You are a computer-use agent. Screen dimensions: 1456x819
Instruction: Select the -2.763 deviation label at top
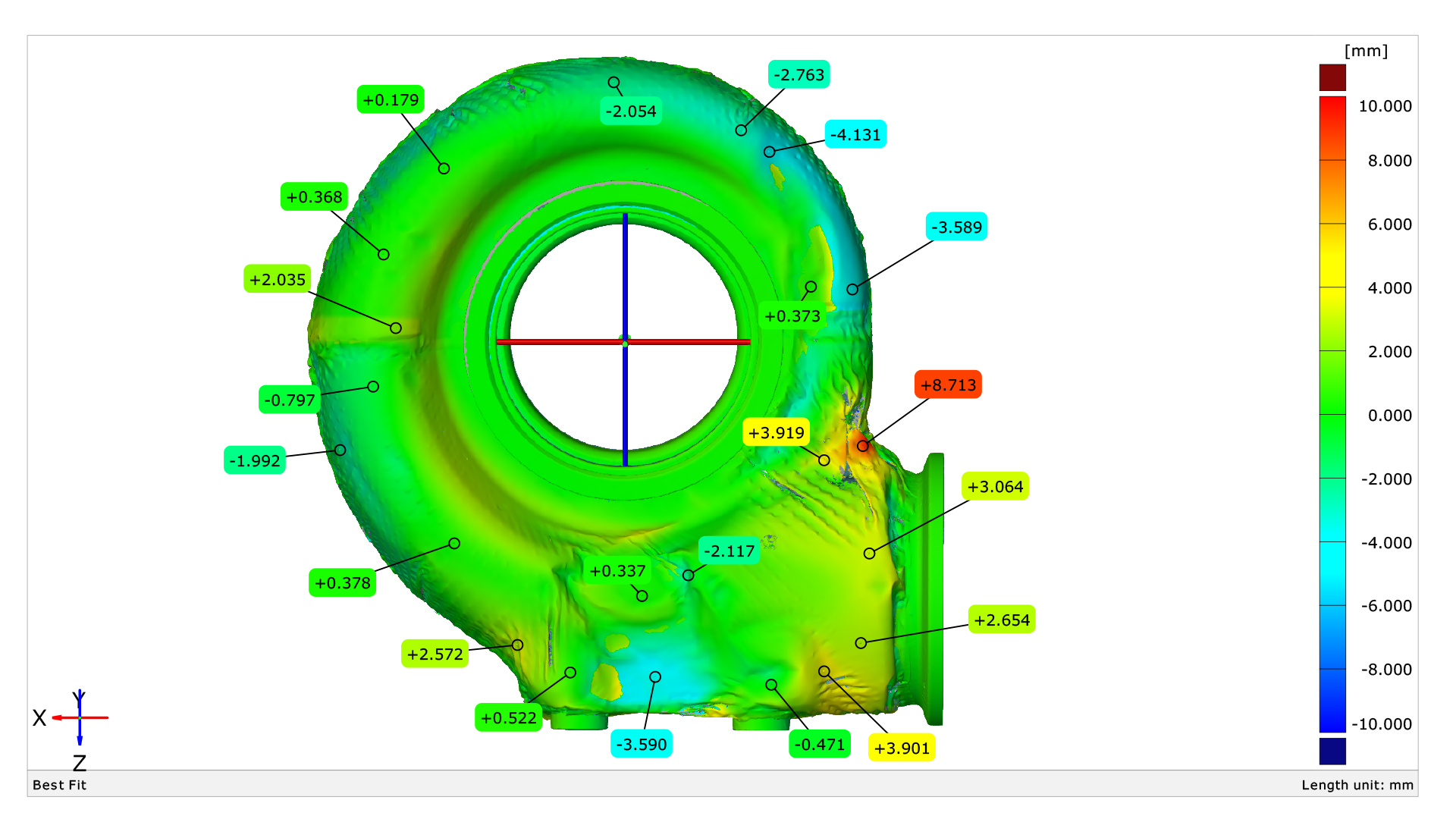coord(797,75)
